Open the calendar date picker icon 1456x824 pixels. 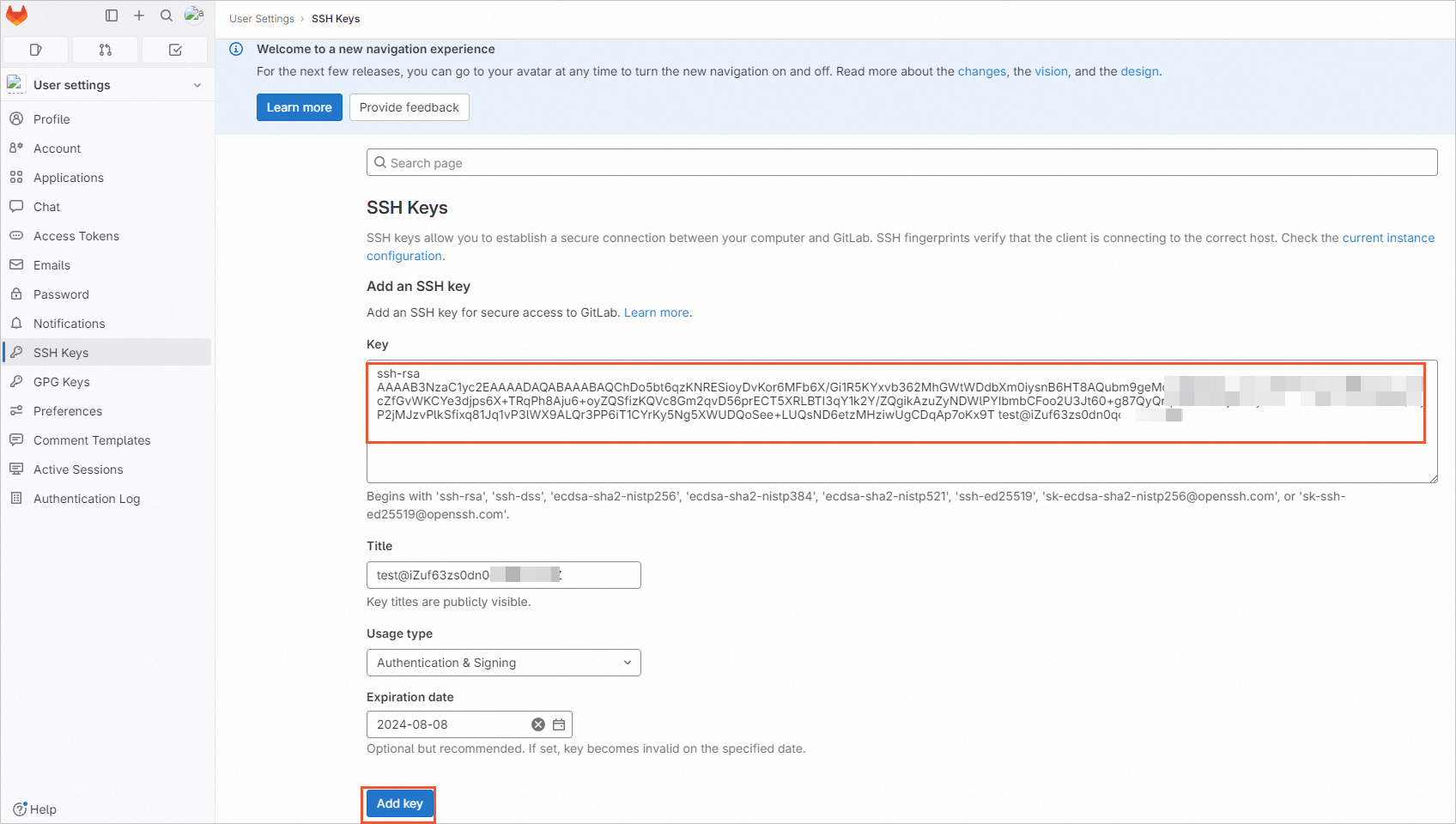point(559,724)
